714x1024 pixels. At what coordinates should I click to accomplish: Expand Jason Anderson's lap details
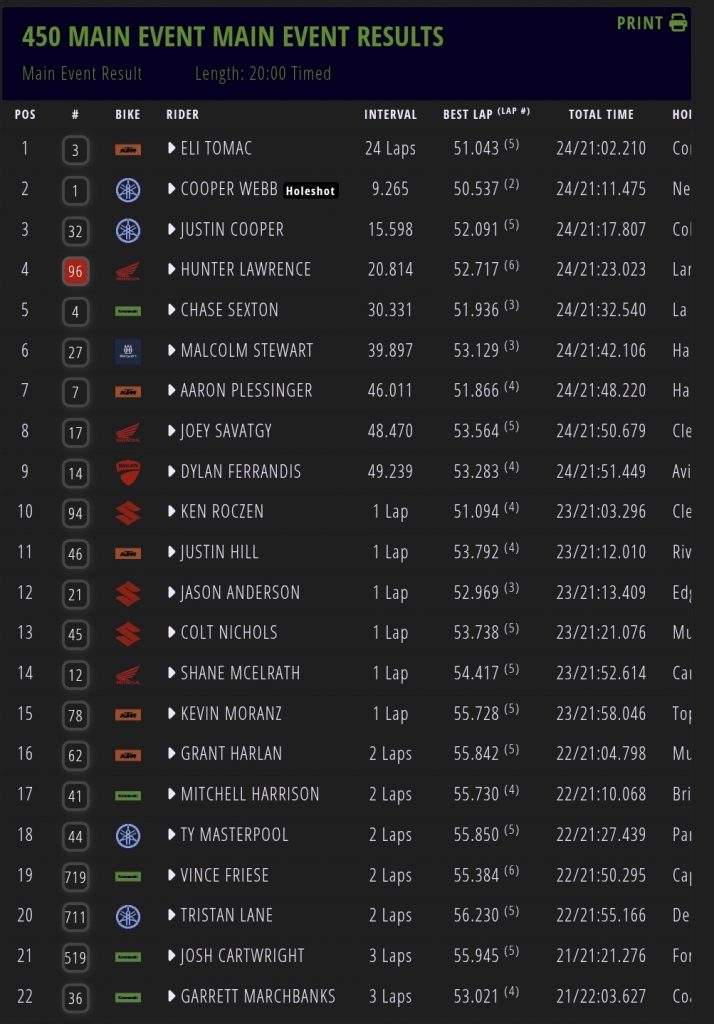coord(172,593)
